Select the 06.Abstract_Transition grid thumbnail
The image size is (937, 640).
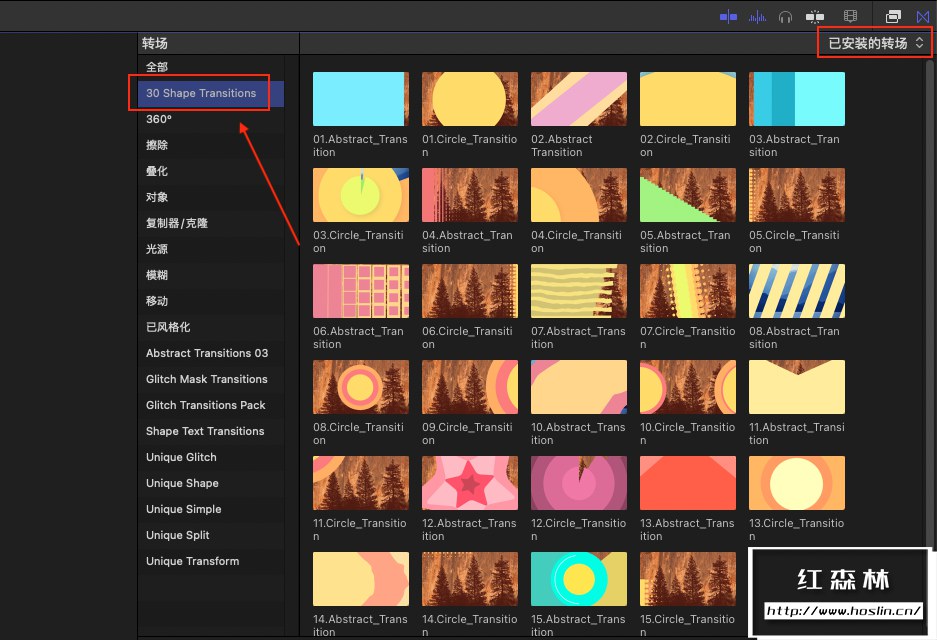click(x=361, y=290)
